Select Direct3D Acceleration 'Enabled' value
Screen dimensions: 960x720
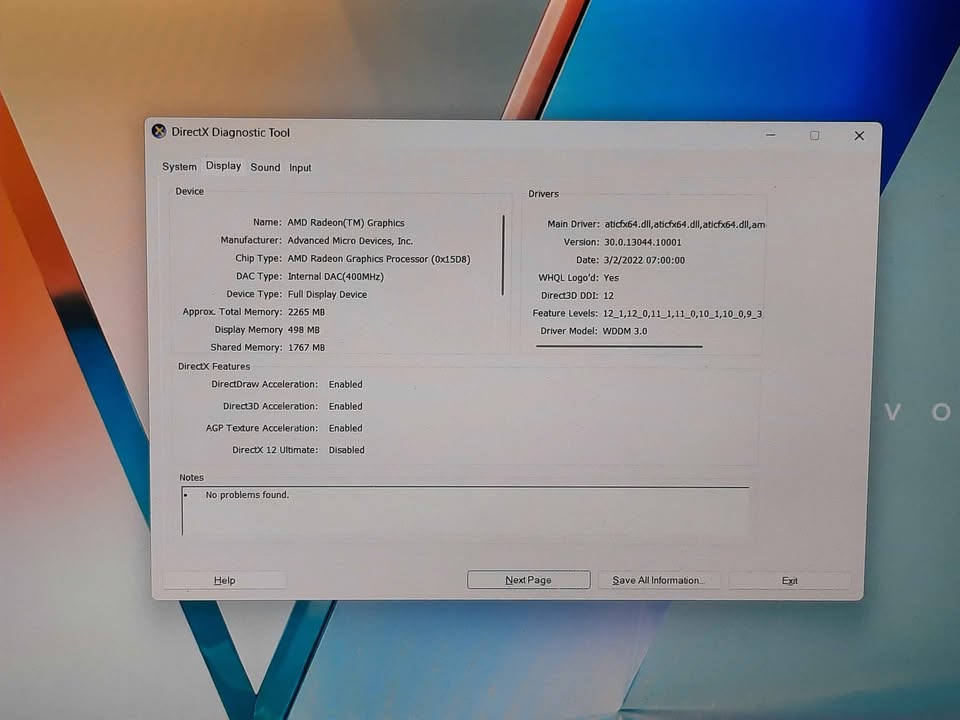(x=345, y=407)
